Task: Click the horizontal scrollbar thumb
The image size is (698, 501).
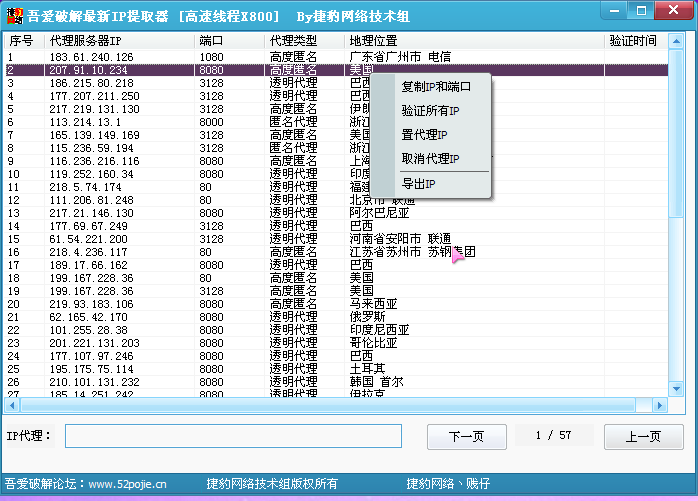Action: tap(330, 405)
